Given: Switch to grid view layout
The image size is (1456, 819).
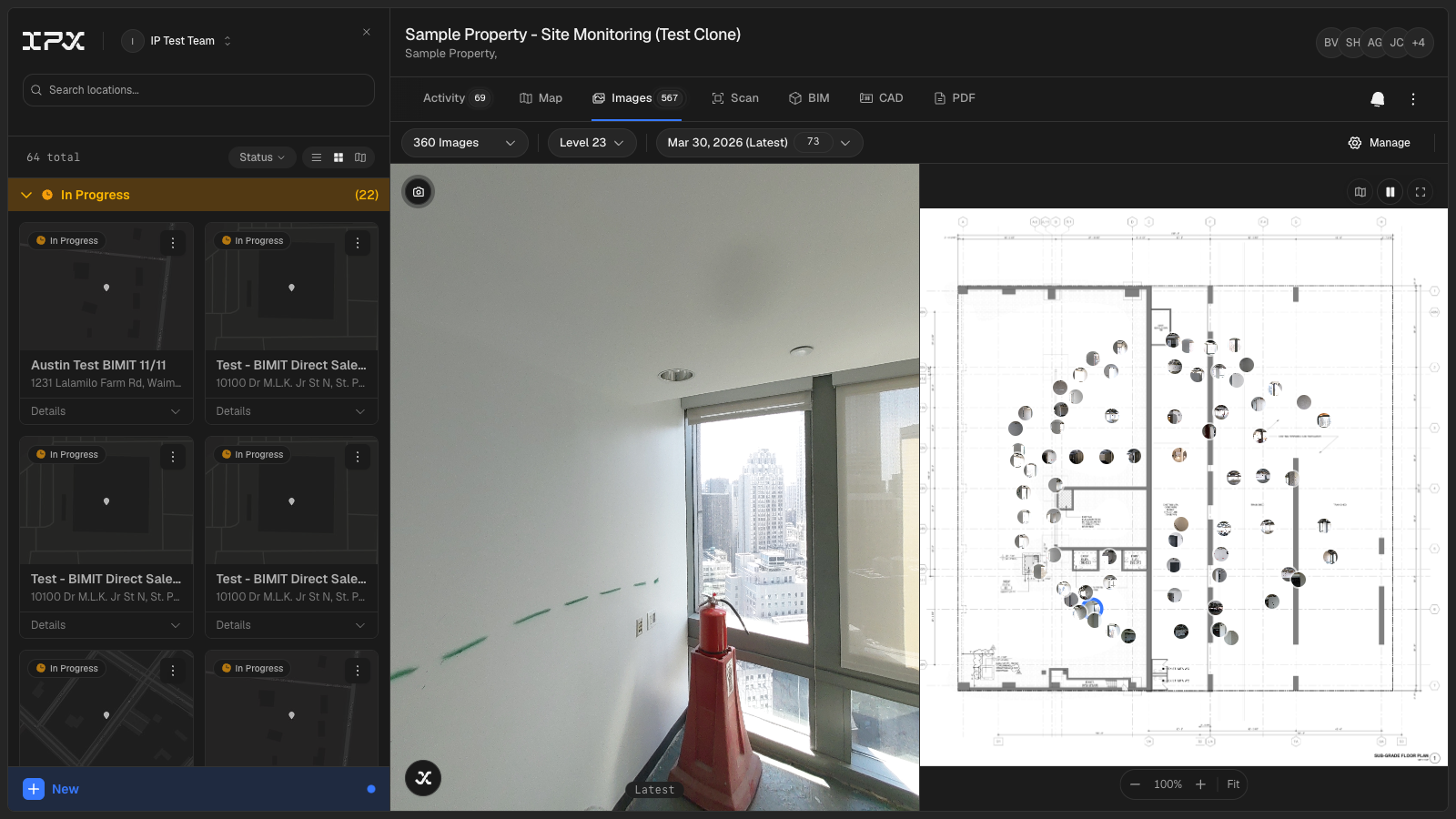Looking at the screenshot, I should coord(339,157).
